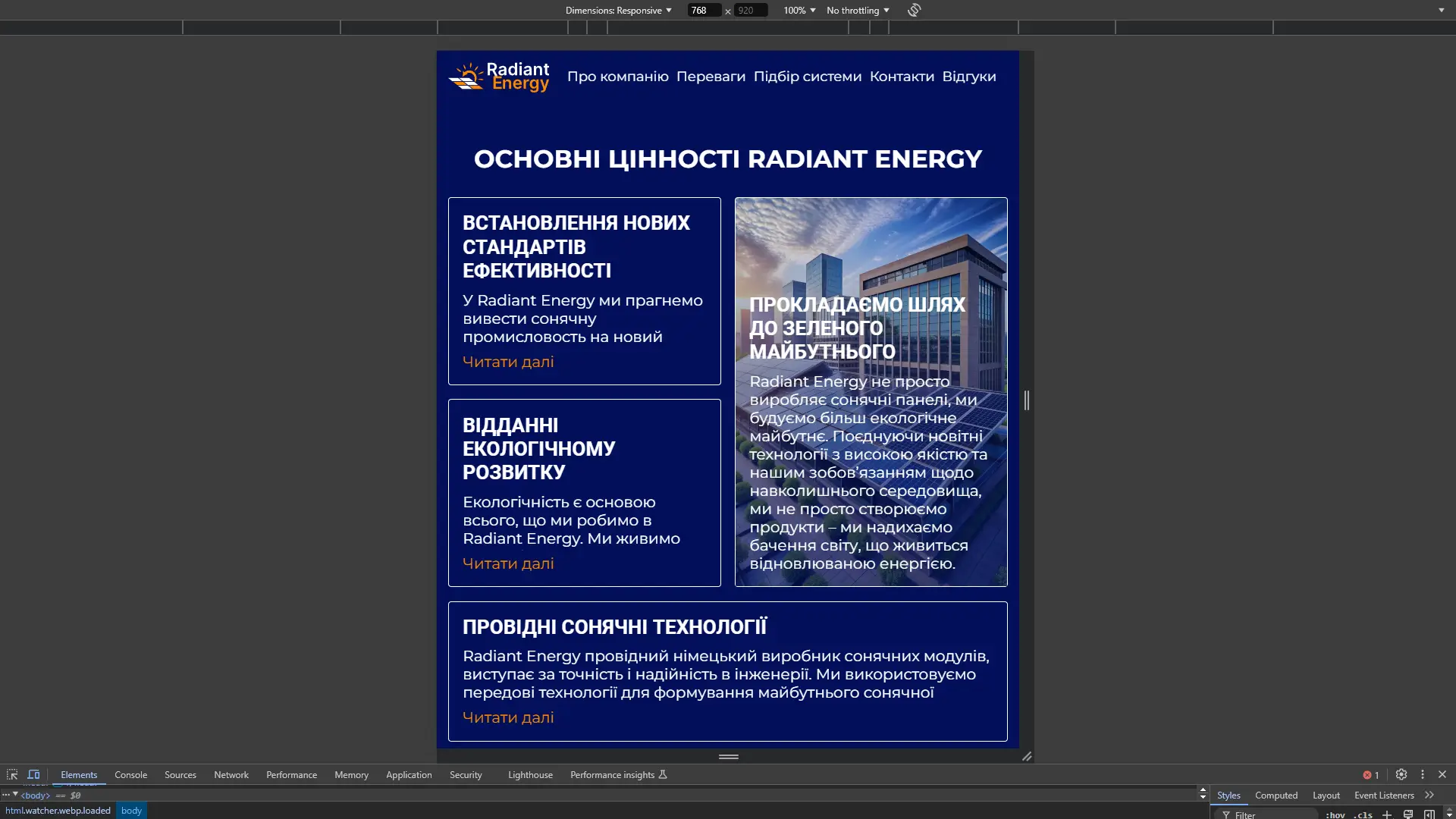Click the right viewport resize handle
1456x819 pixels.
point(1027,400)
